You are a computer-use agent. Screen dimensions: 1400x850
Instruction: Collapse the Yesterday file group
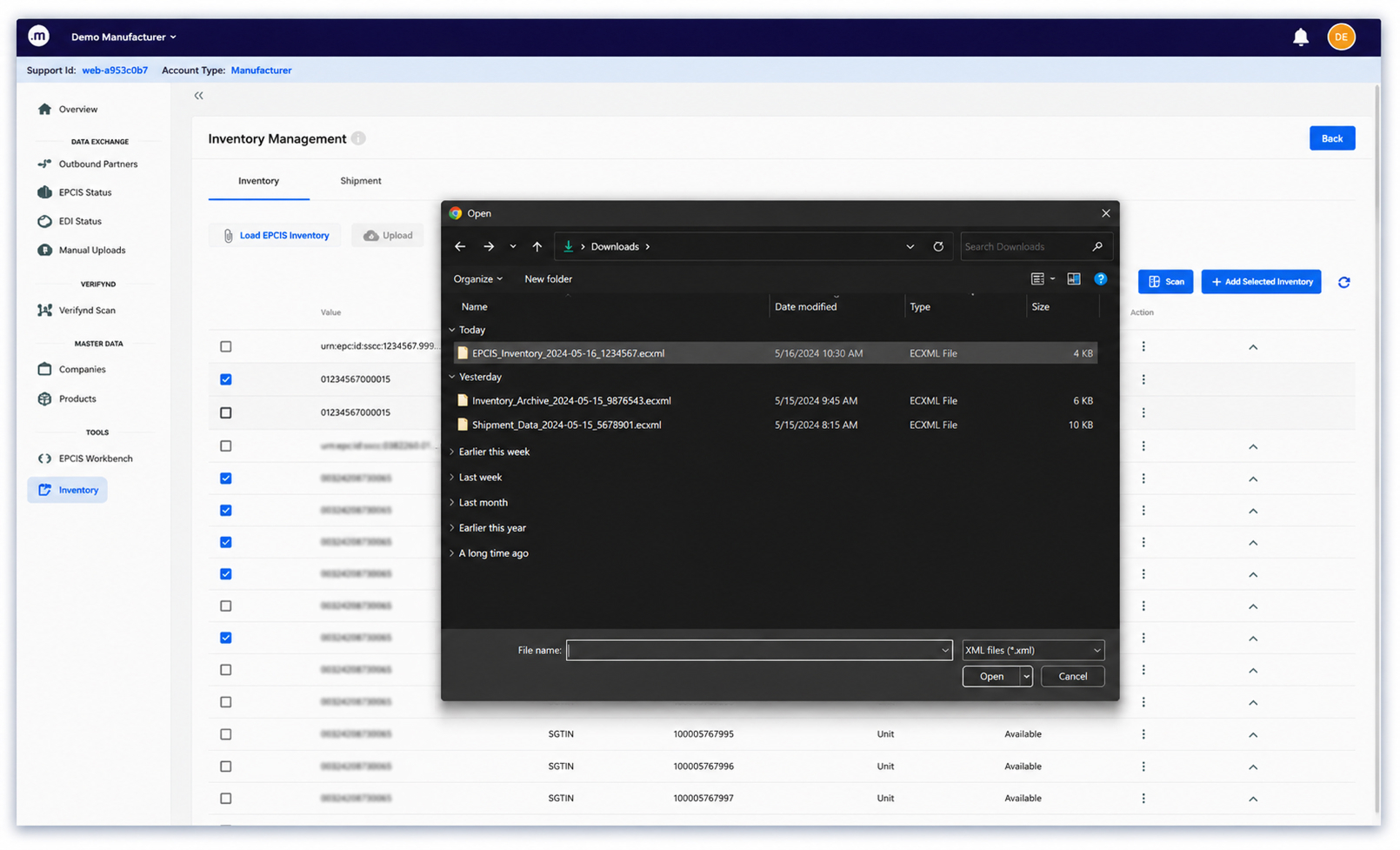tap(452, 377)
